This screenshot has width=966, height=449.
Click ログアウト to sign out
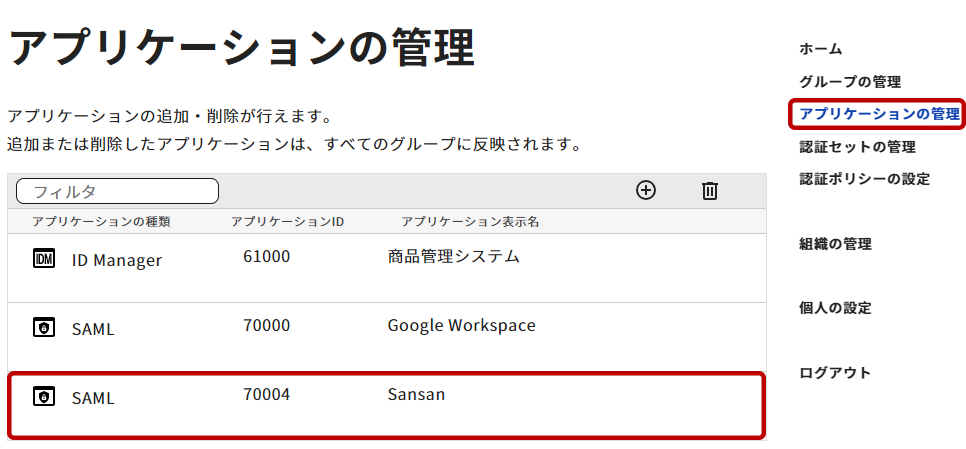(835, 373)
